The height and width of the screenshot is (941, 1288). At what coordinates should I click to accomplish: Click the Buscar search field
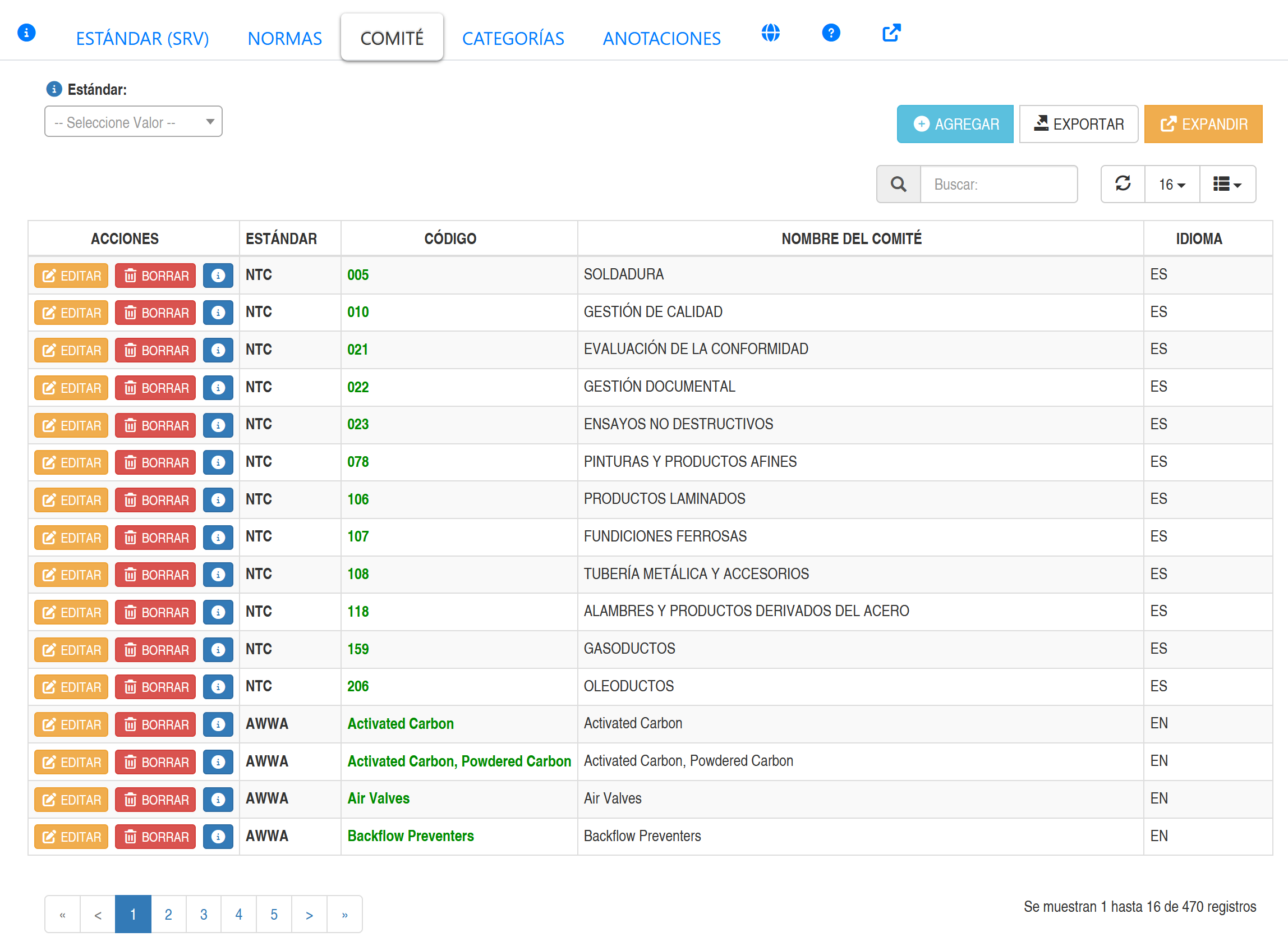click(998, 184)
